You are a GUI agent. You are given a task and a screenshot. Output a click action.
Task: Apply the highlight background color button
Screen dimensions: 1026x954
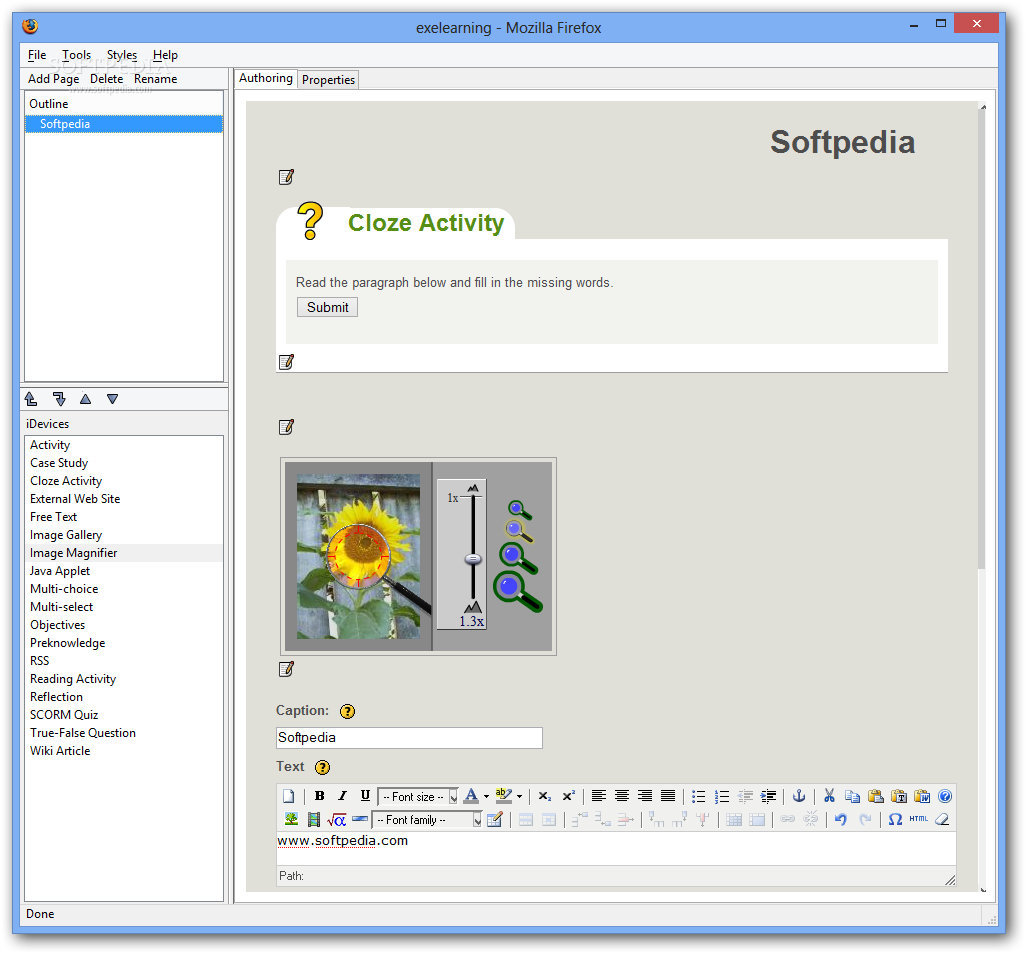503,796
